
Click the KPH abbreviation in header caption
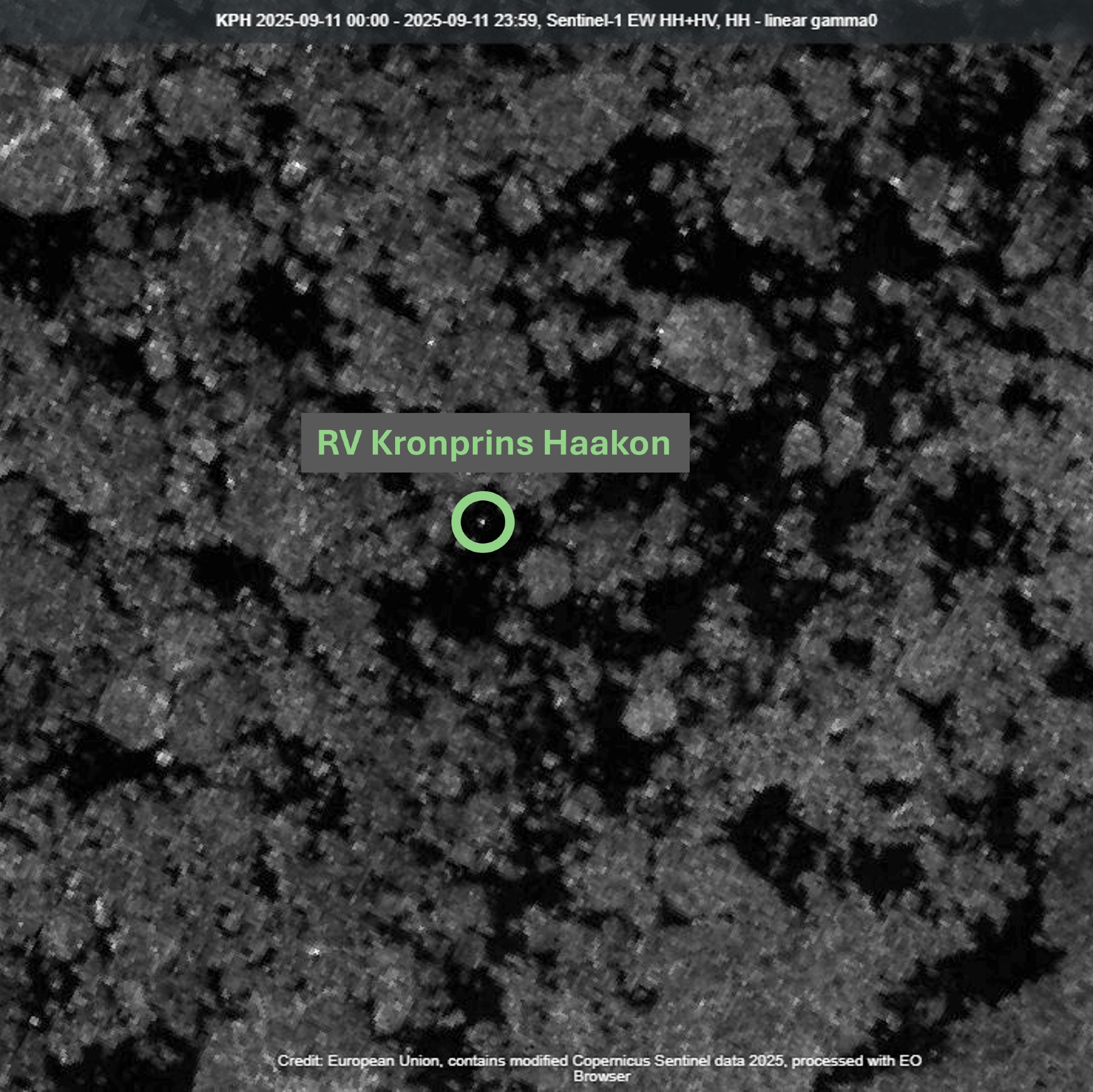click(x=233, y=21)
